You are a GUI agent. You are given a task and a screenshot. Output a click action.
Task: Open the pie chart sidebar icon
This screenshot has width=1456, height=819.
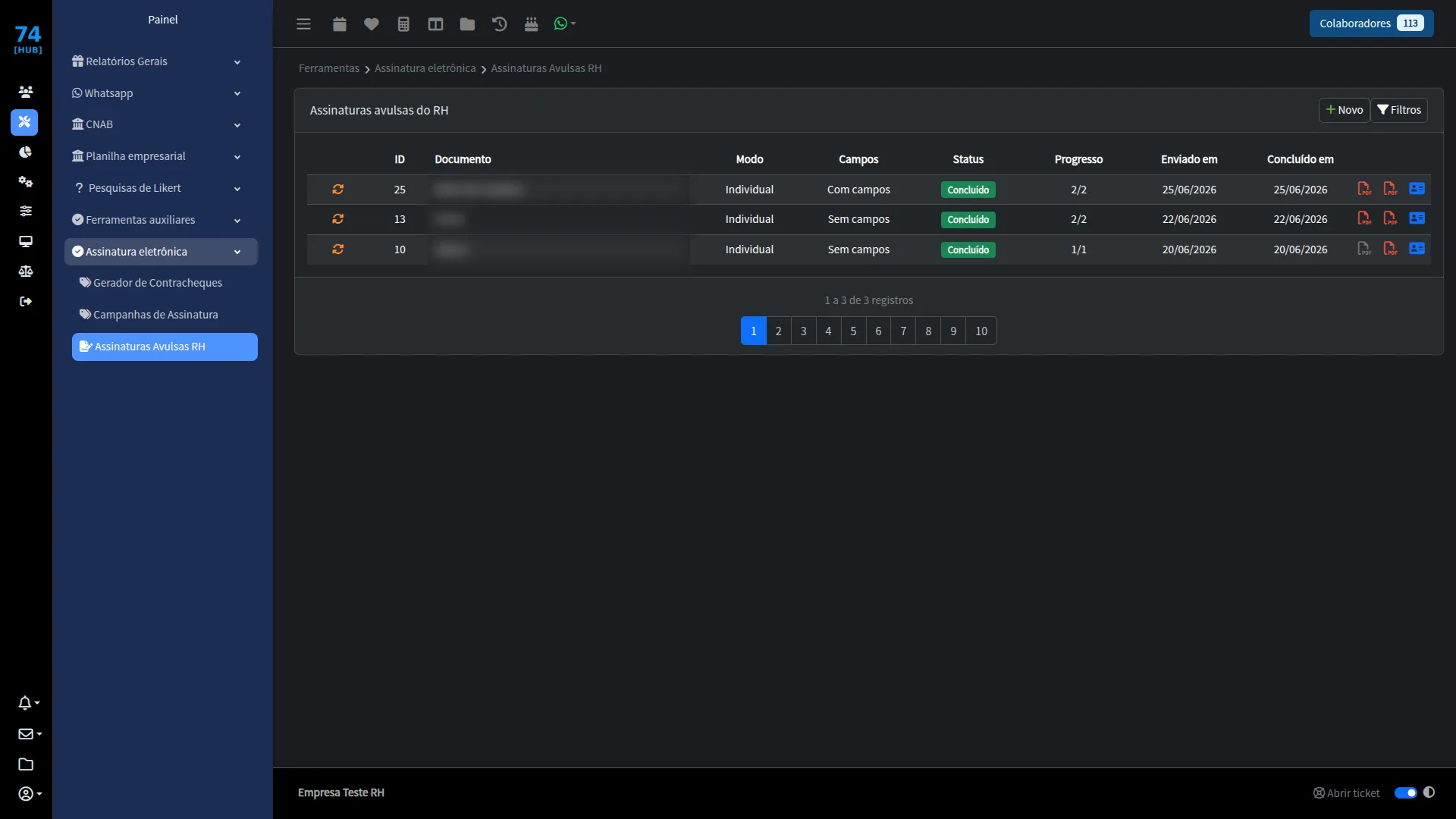[26, 152]
